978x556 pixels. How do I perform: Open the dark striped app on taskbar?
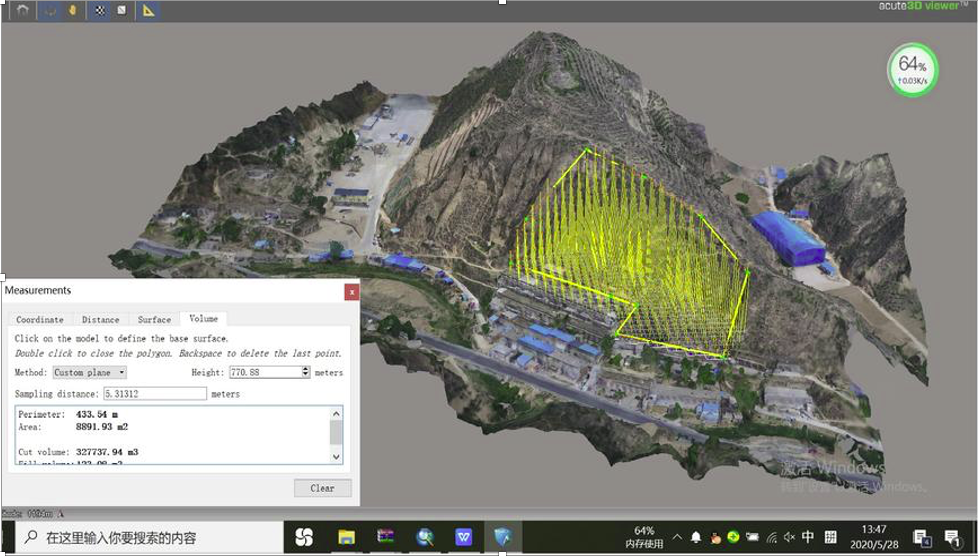[385, 537]
